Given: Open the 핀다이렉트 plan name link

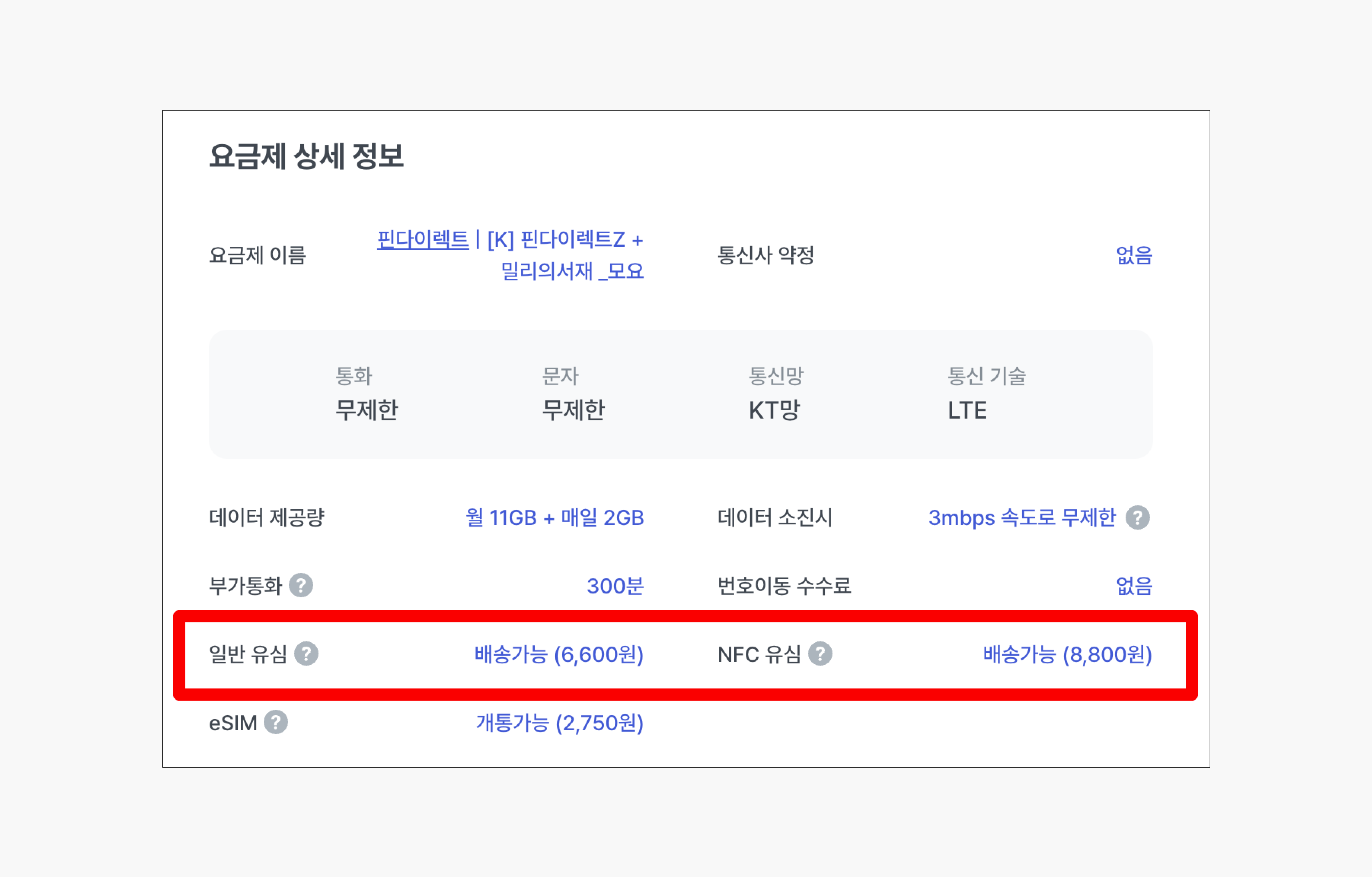Looking at the screenshot, I should 423,239.
